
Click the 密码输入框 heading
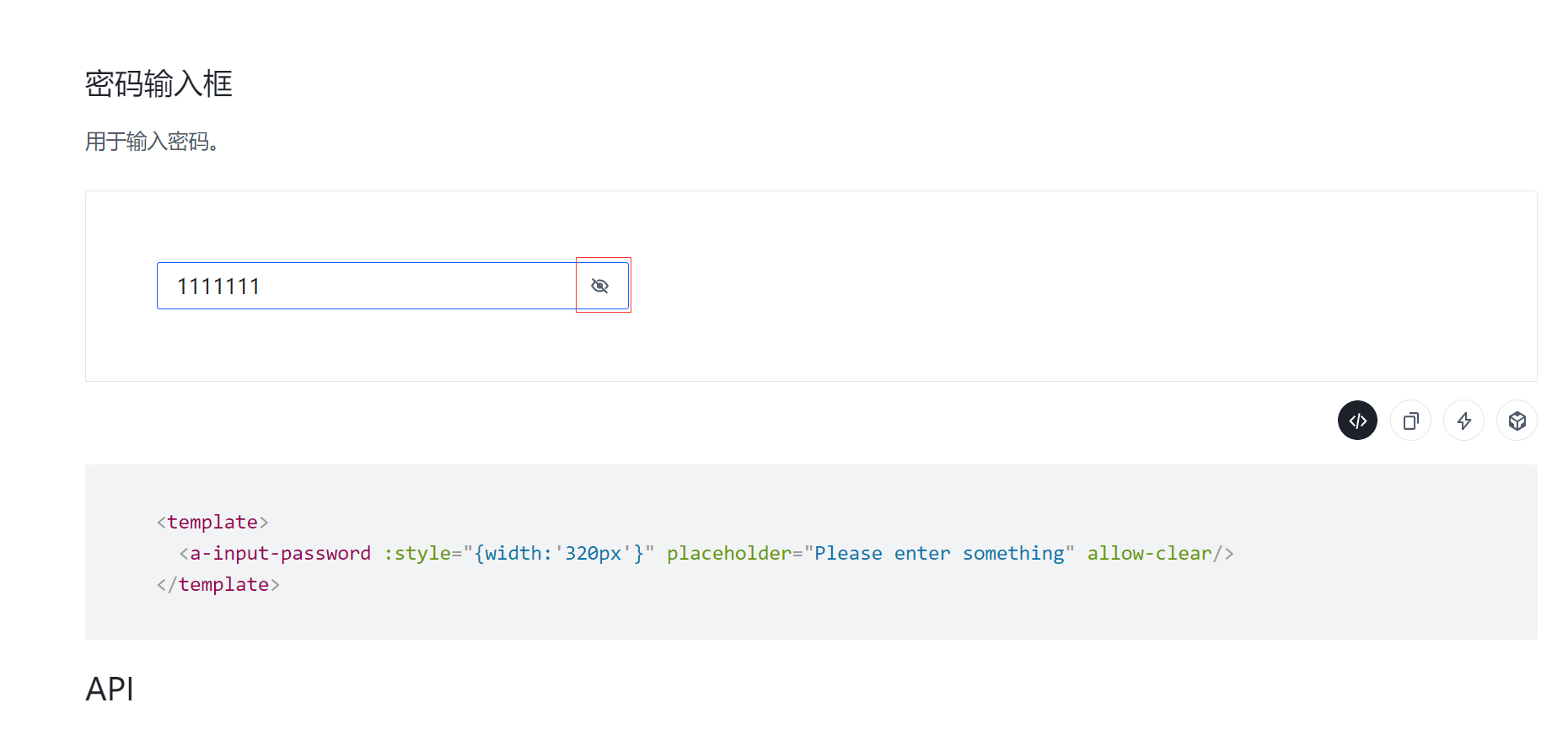click(x=158, y=84)
